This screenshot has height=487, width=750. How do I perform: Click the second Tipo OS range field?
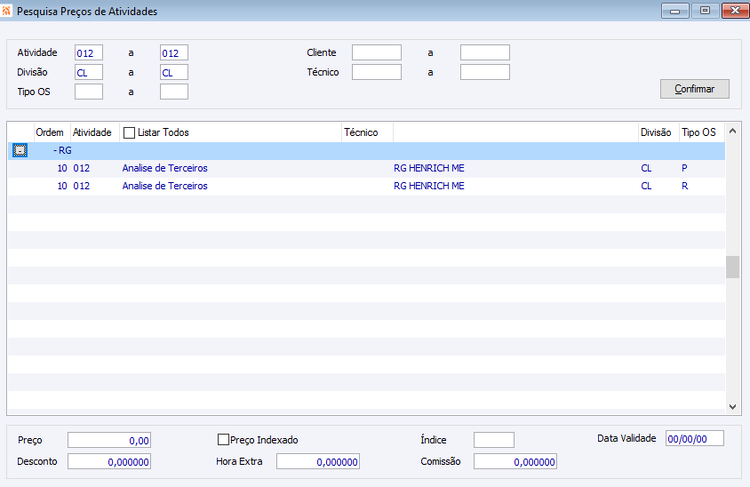tap(174, 92)
